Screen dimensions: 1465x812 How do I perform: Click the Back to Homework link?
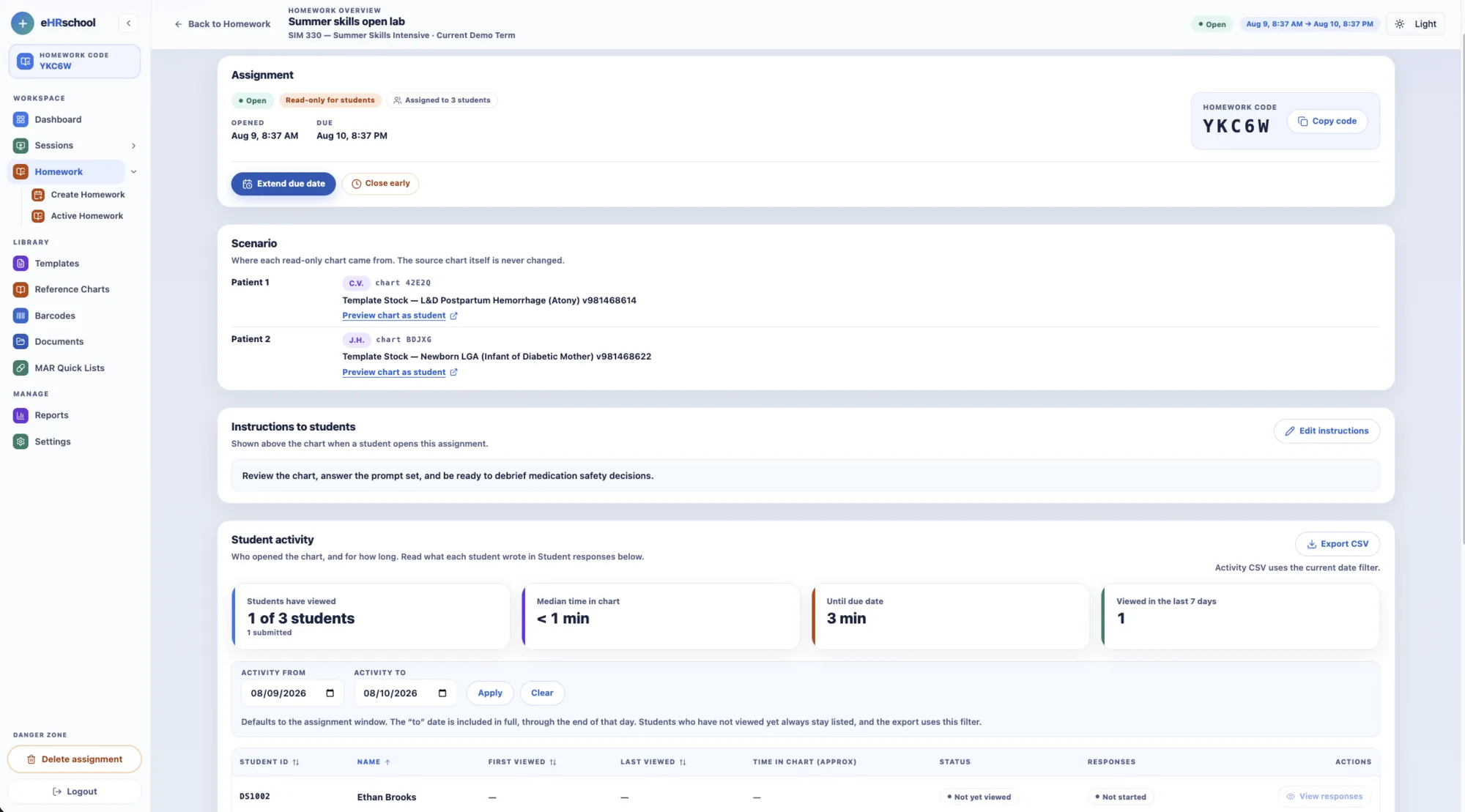pos(222,24)
